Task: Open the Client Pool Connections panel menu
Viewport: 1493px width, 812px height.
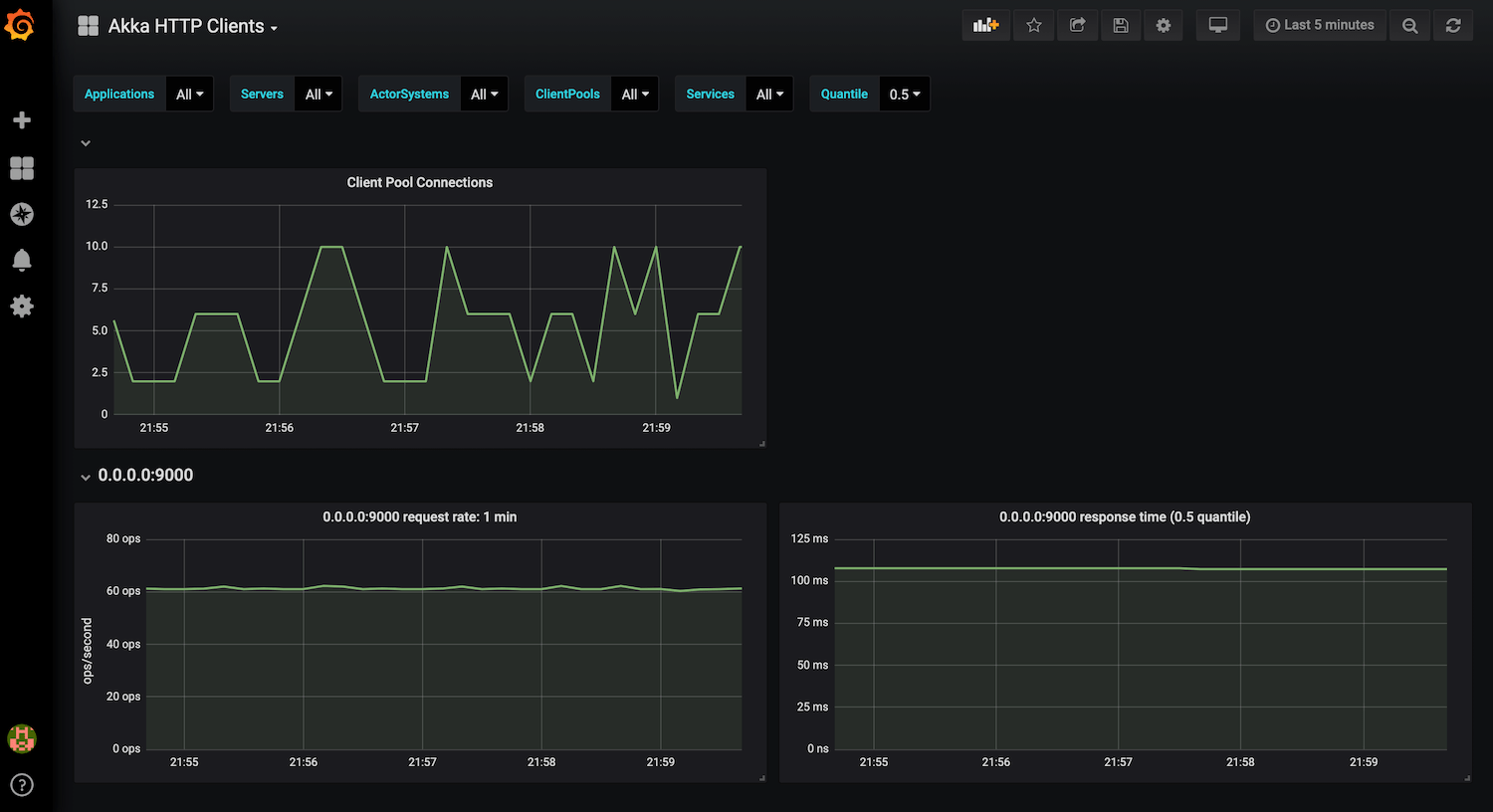Action: coord(419,182)
